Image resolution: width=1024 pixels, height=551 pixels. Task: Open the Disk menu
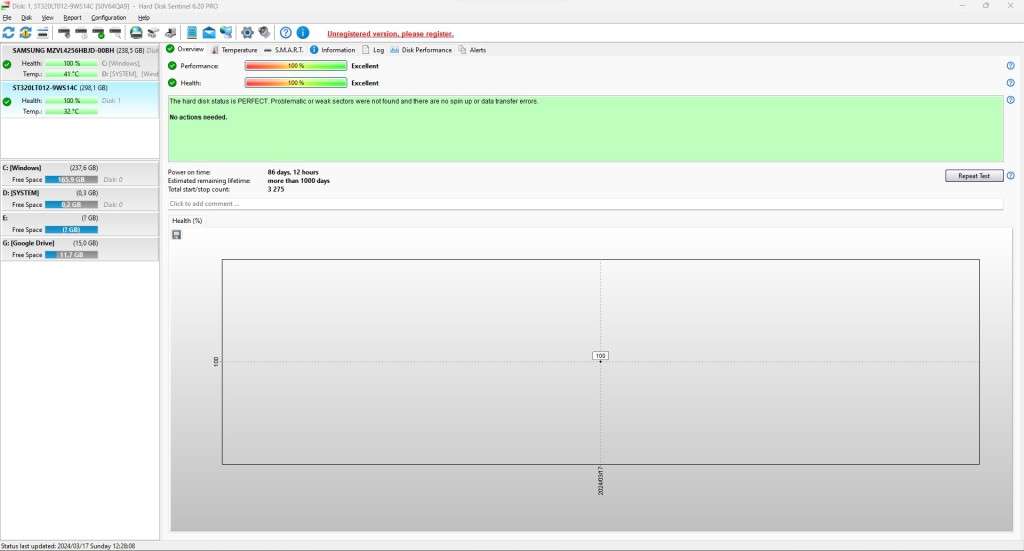tap(27, 18)
